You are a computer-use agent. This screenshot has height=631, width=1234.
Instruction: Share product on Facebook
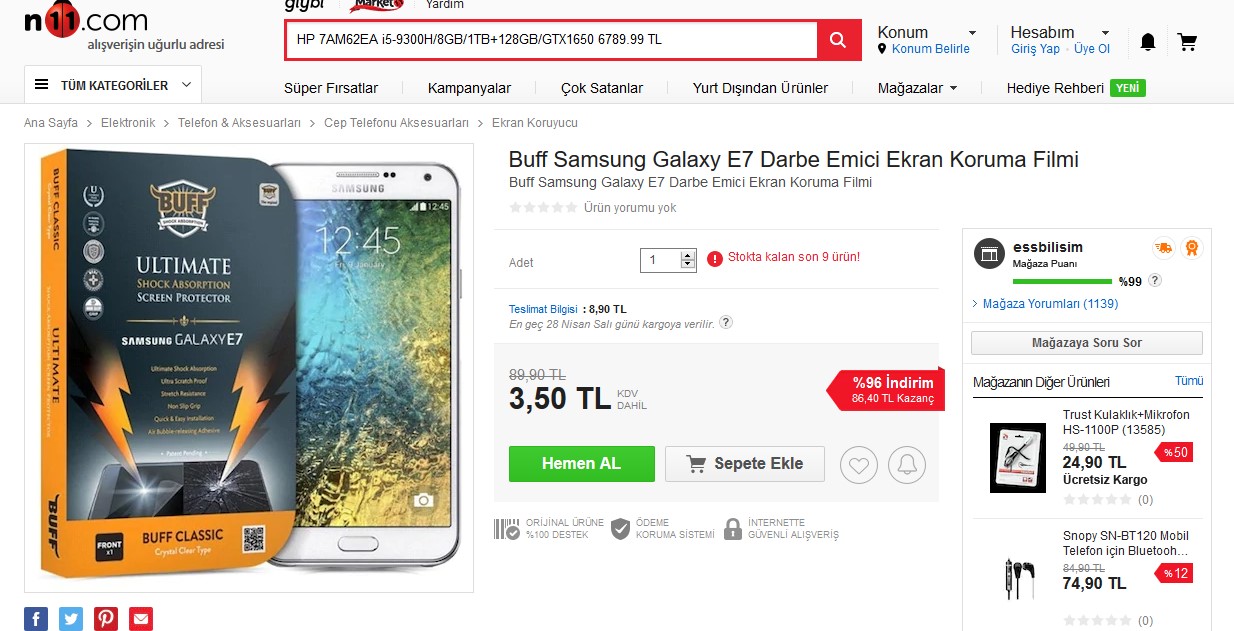click(x=36, y=618)
